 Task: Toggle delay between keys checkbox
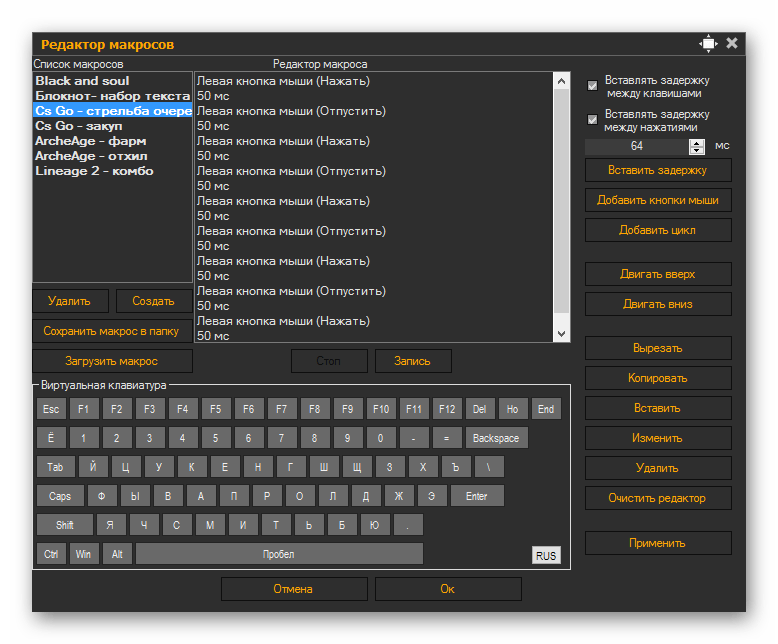tap(592, 85)
